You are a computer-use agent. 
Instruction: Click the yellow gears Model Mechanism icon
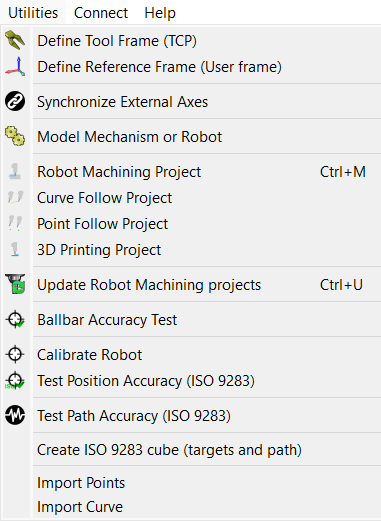pos(15,136)
